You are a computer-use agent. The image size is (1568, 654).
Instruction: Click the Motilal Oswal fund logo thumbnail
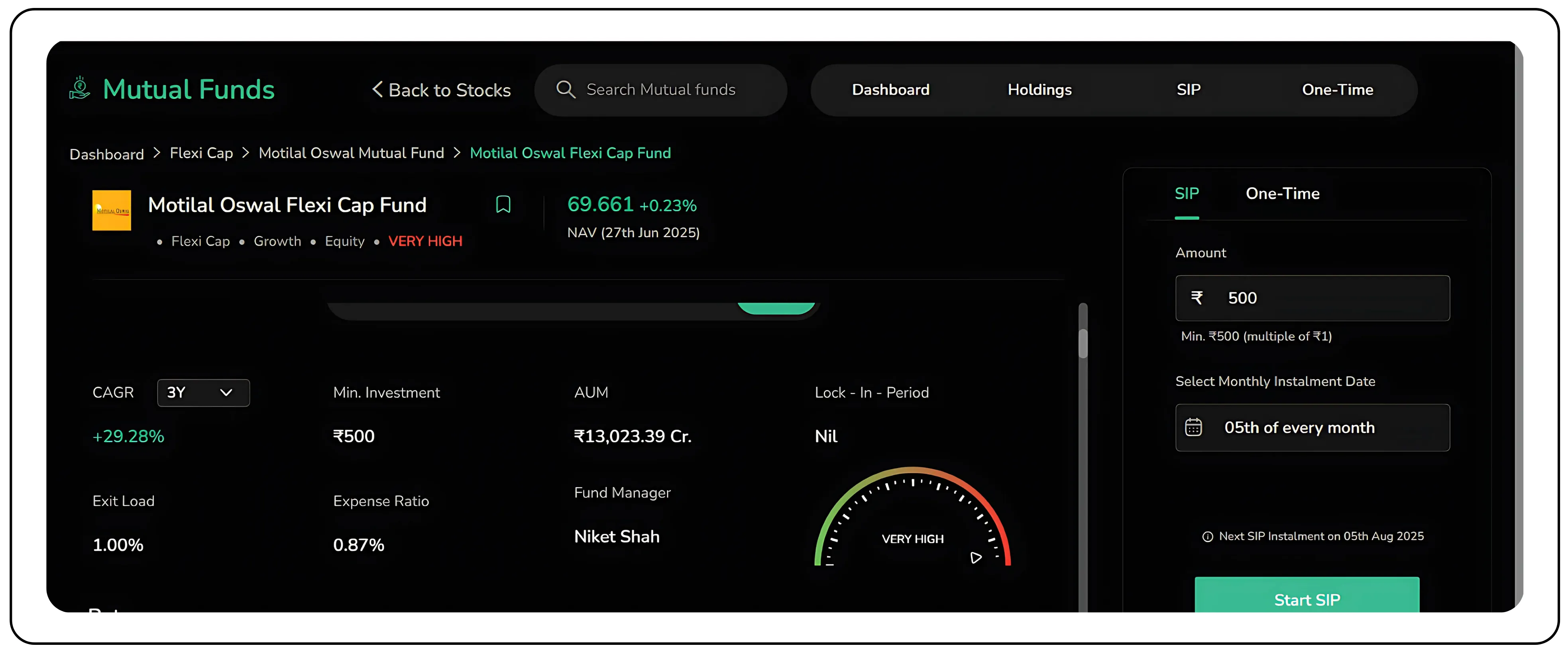[x=111, y=210]
